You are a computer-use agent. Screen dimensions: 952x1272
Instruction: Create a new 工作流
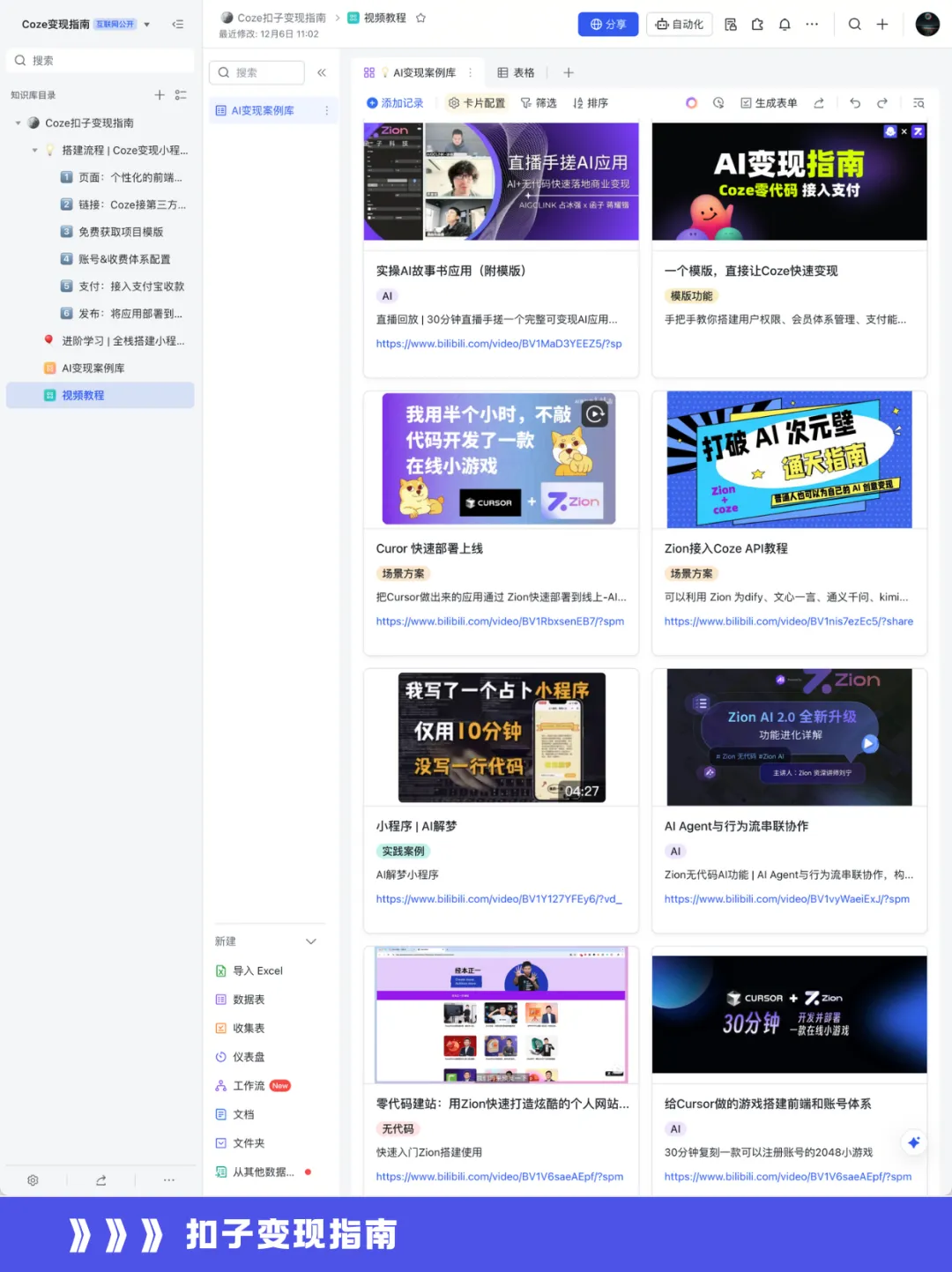(x=253, y=1087)
